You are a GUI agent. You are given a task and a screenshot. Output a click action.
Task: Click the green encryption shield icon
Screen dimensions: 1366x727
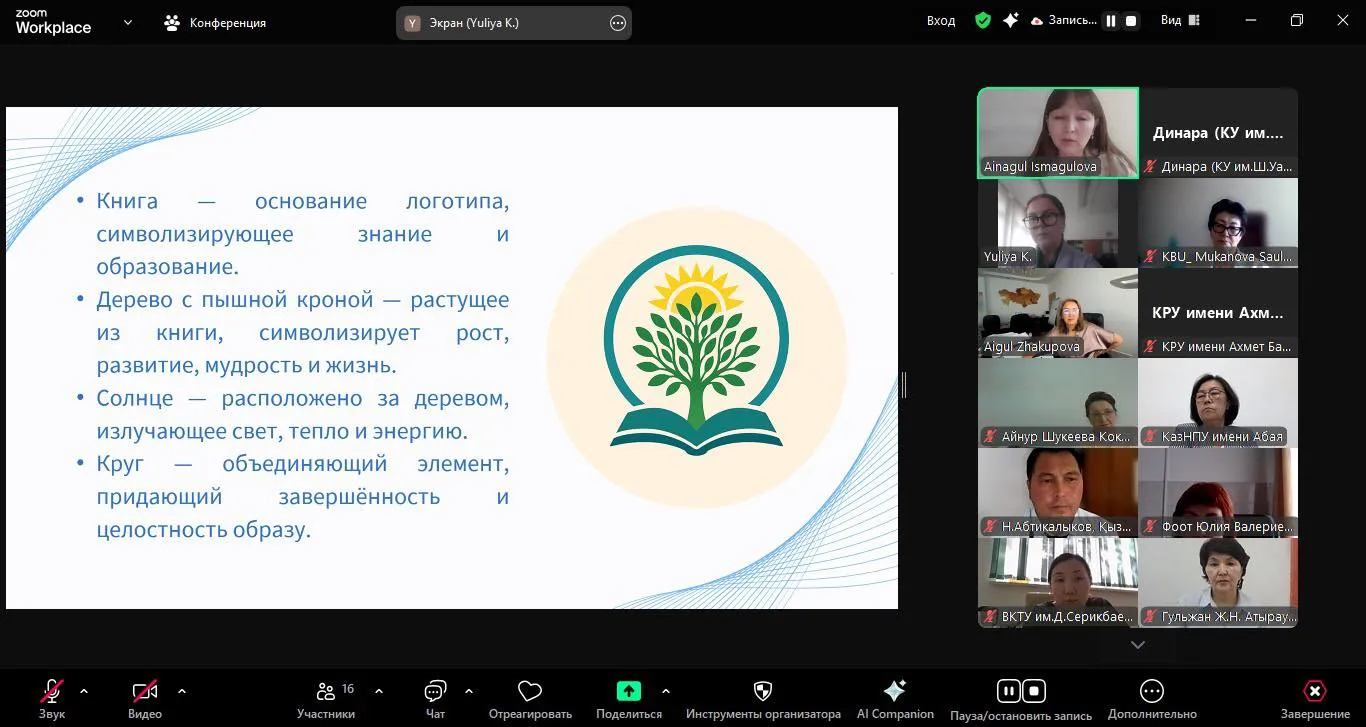(x=983, y=21)
